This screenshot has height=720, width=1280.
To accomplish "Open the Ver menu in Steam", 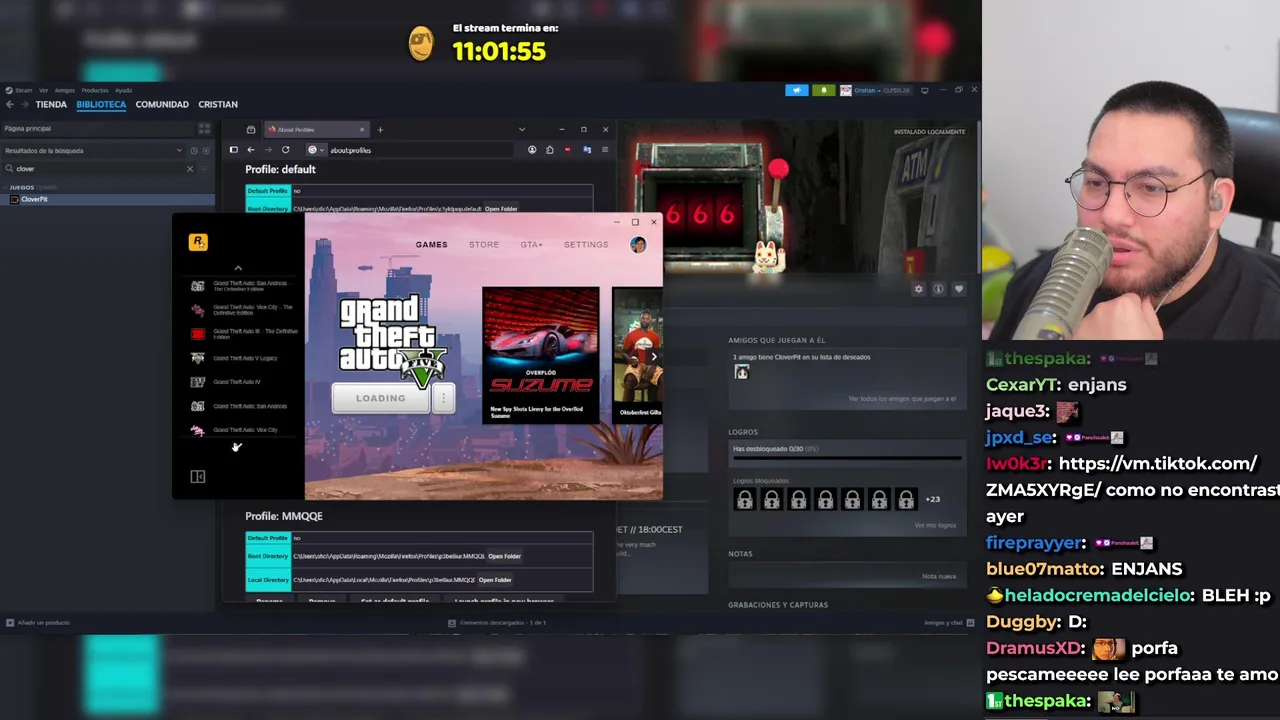I will [x=43, y=90].
